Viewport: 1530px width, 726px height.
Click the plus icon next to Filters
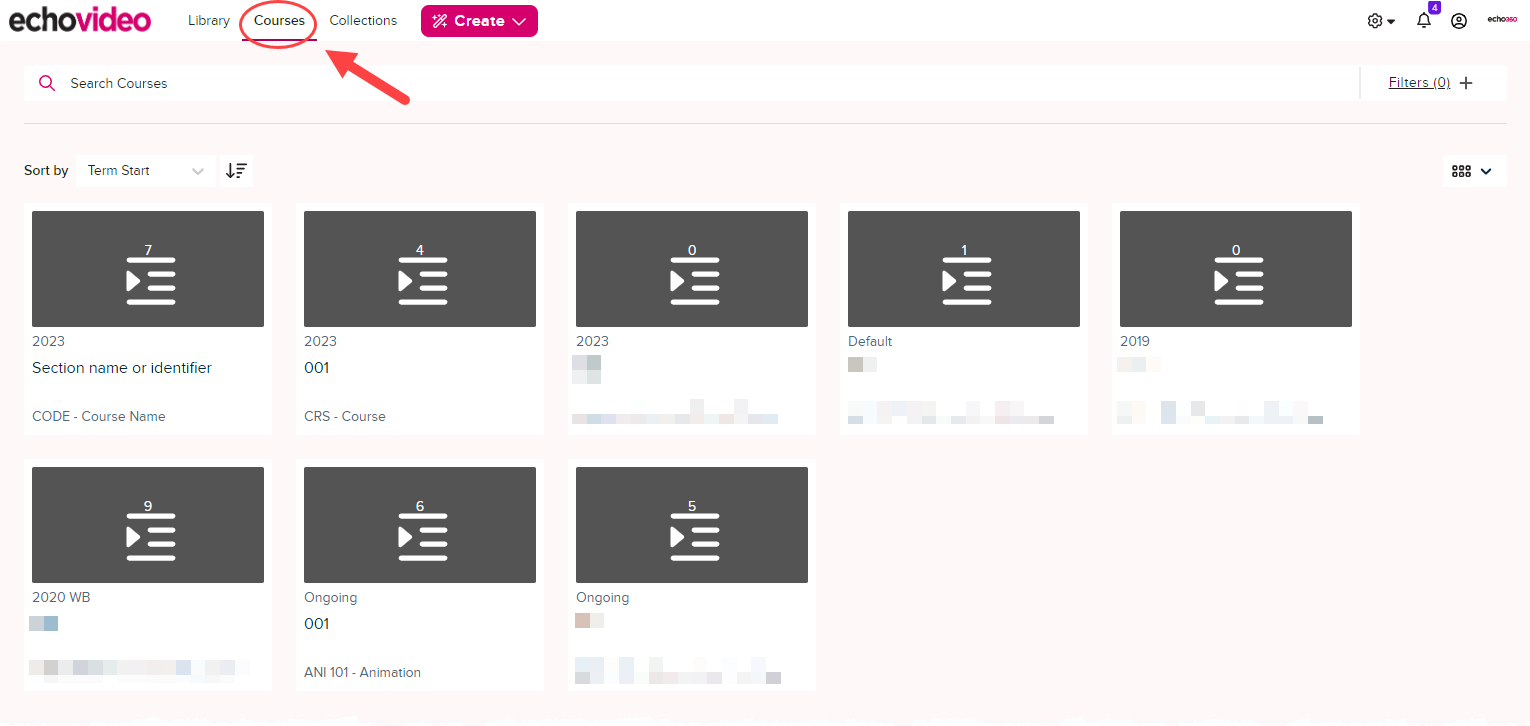tap(1466, 82)
